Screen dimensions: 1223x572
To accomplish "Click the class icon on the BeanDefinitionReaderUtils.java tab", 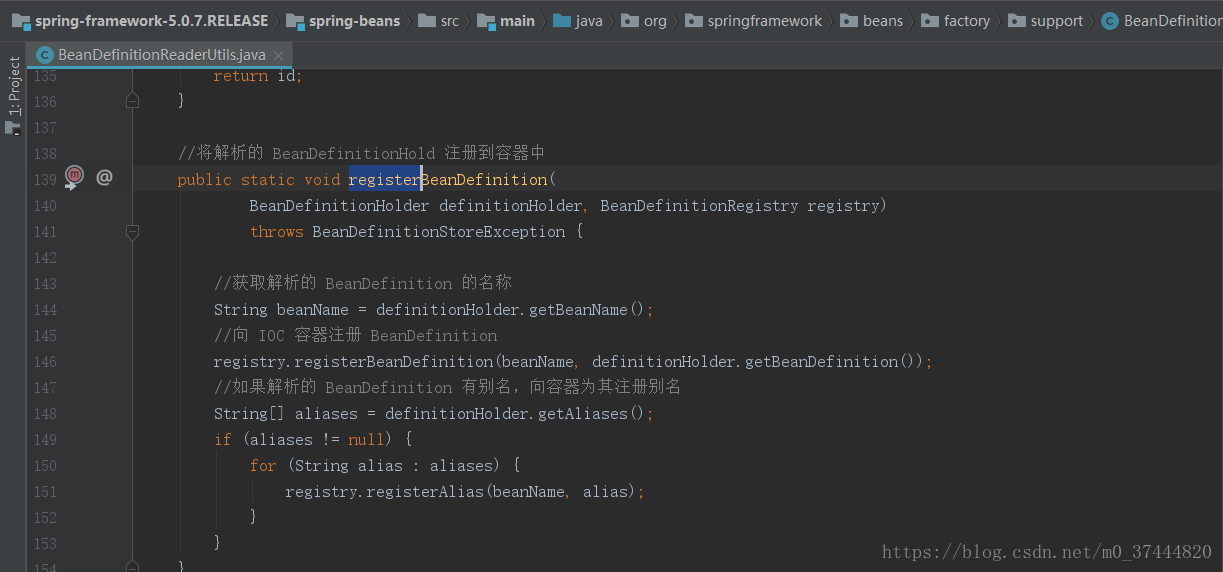I will 44,55.
